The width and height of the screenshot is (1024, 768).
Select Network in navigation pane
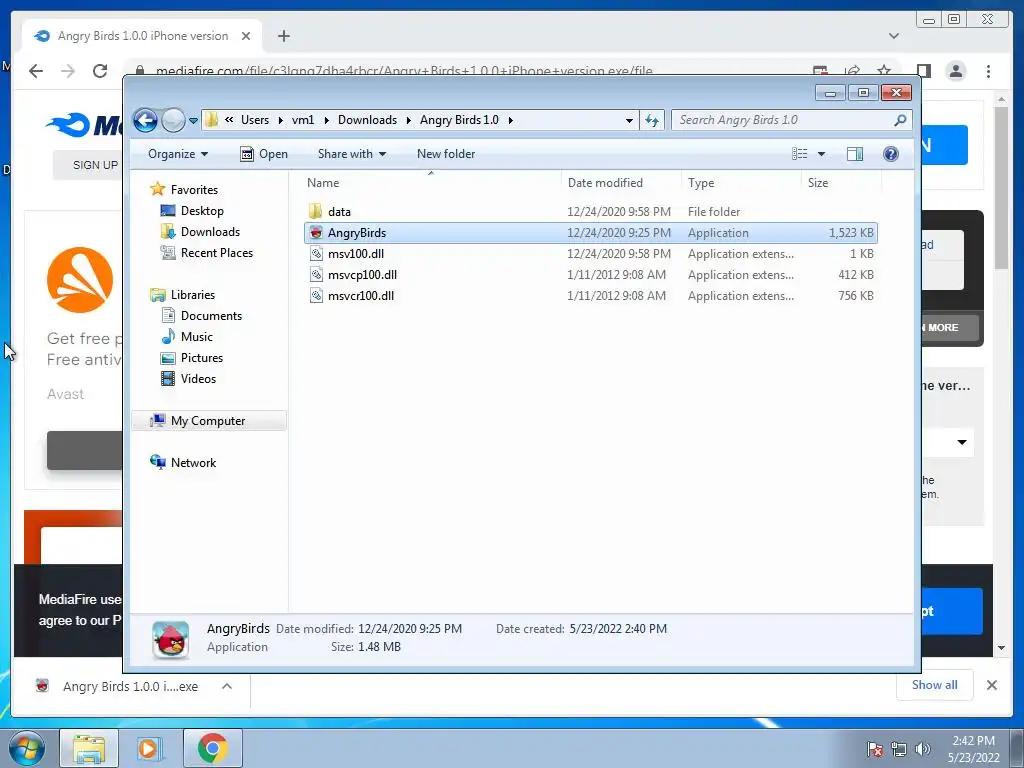pyautogui.click(x=193, y=463)
